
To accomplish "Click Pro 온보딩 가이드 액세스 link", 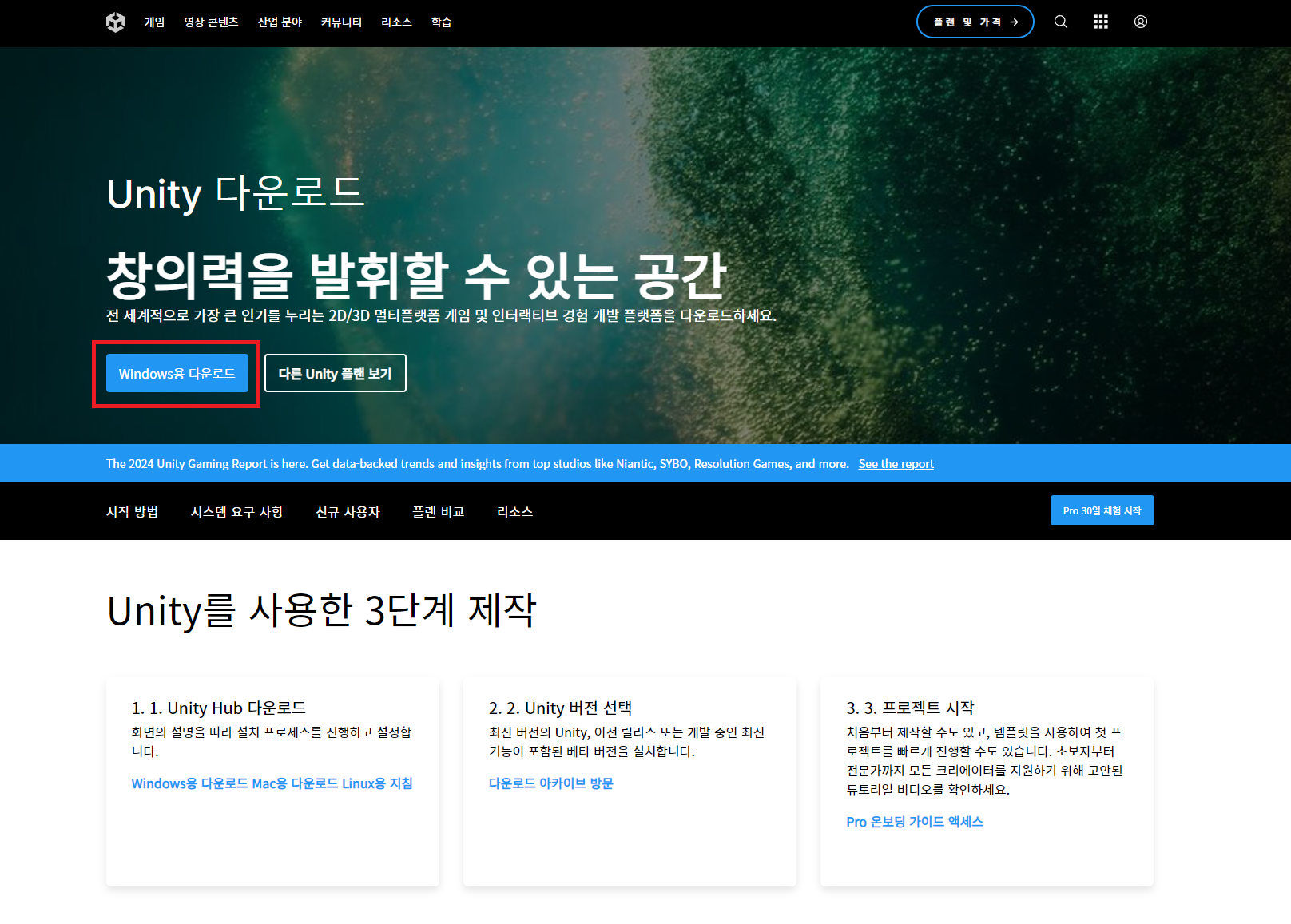I will [914, 822].
